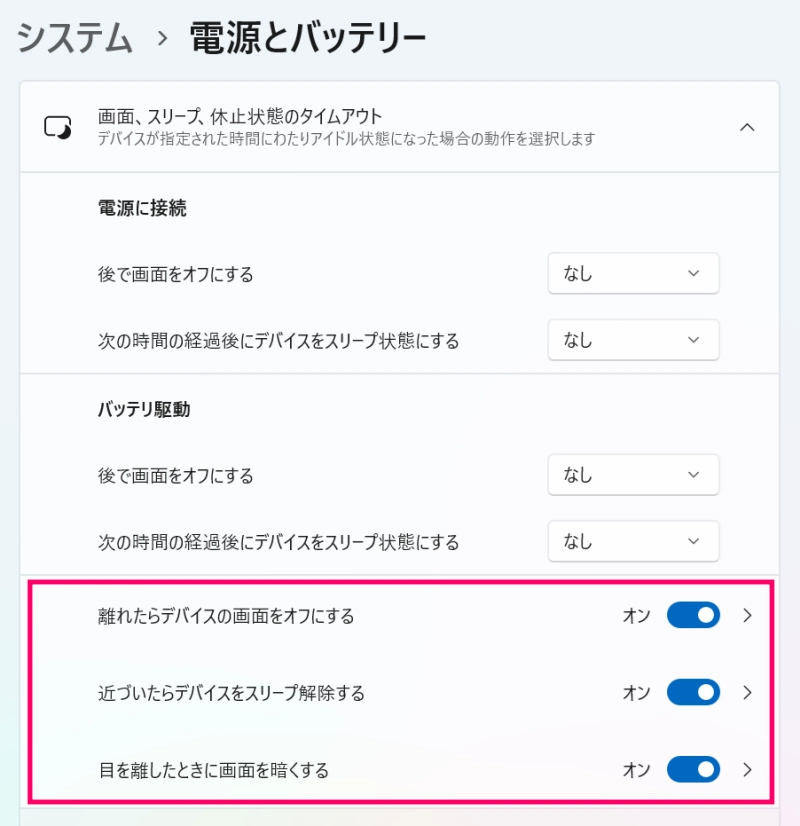Turn off 離れたらデバイスの画面をオフにする
Viewport: 800px width, 826px height.
693,615
